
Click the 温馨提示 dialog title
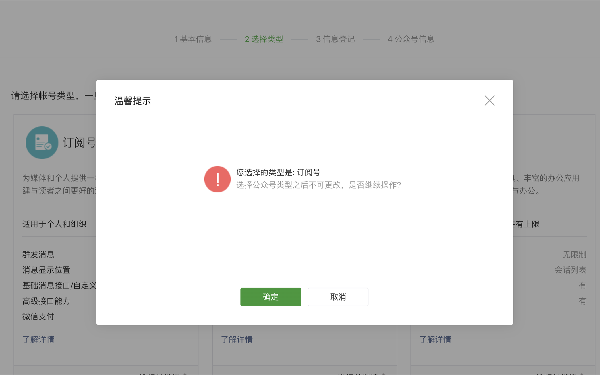pos(132,101)
